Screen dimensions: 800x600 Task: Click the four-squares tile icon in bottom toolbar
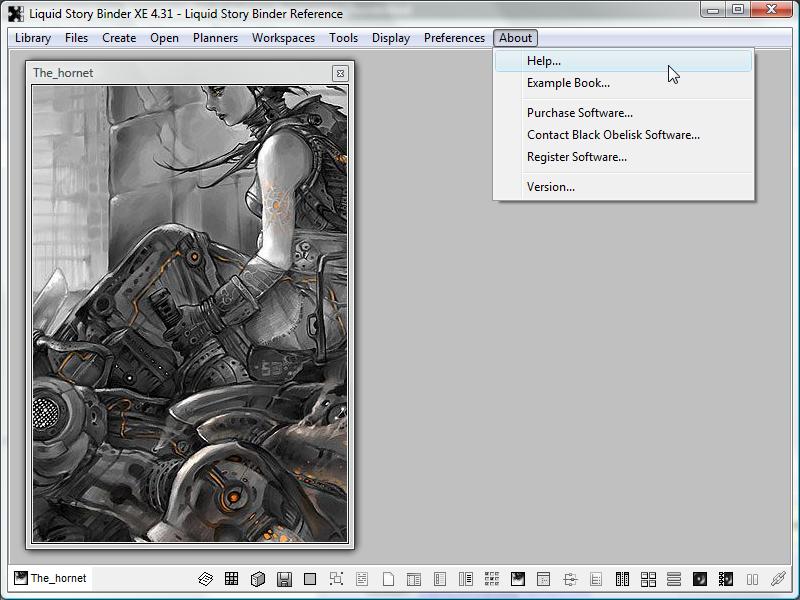(648, 579)
